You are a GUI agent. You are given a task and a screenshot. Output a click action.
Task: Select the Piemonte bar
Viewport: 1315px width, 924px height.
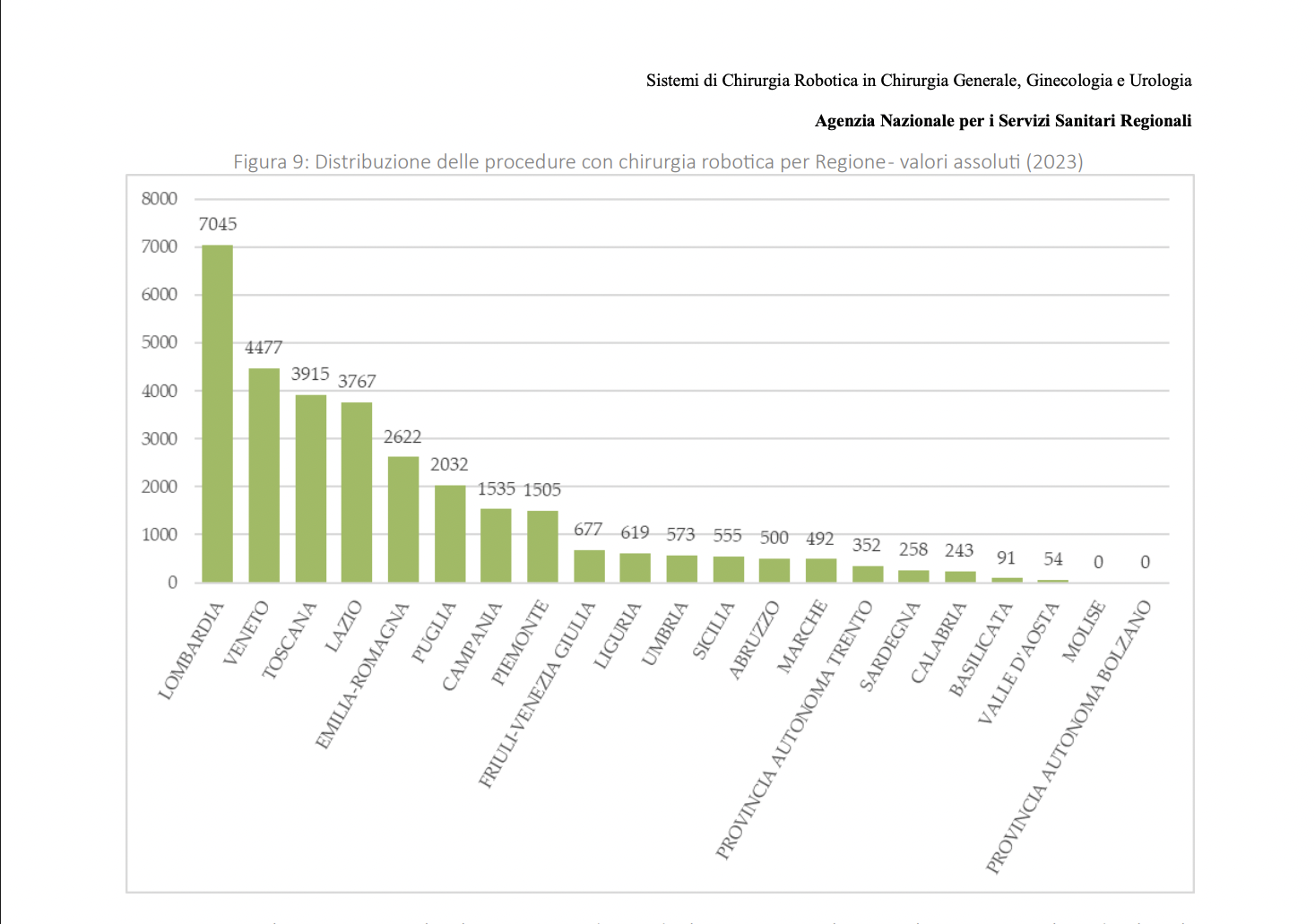[x=542, y=547]
